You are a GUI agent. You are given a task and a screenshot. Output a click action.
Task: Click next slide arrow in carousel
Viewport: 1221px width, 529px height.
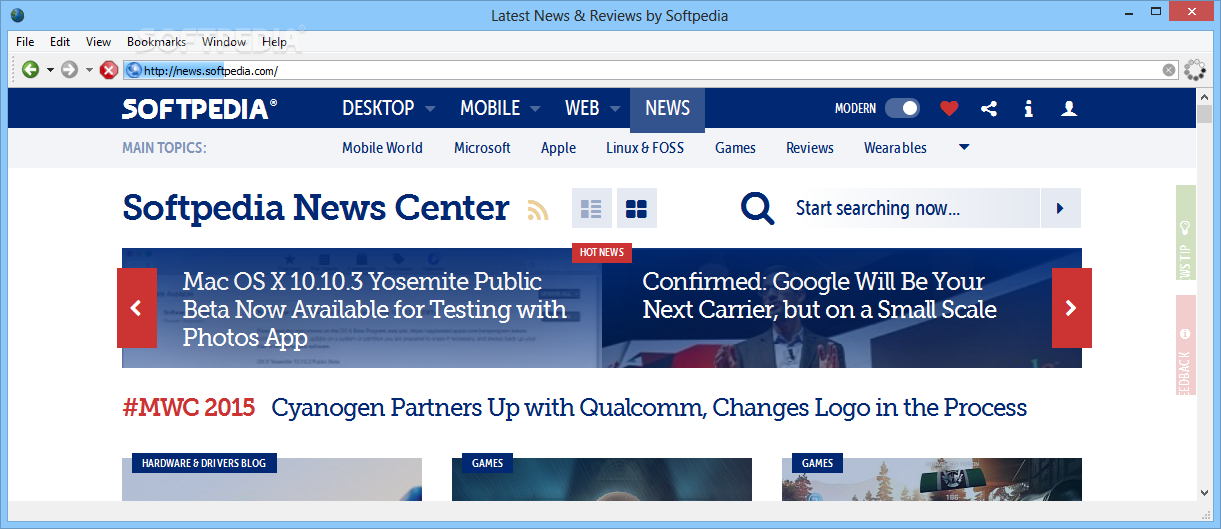pyautogui.click(x=1071, y=308)
